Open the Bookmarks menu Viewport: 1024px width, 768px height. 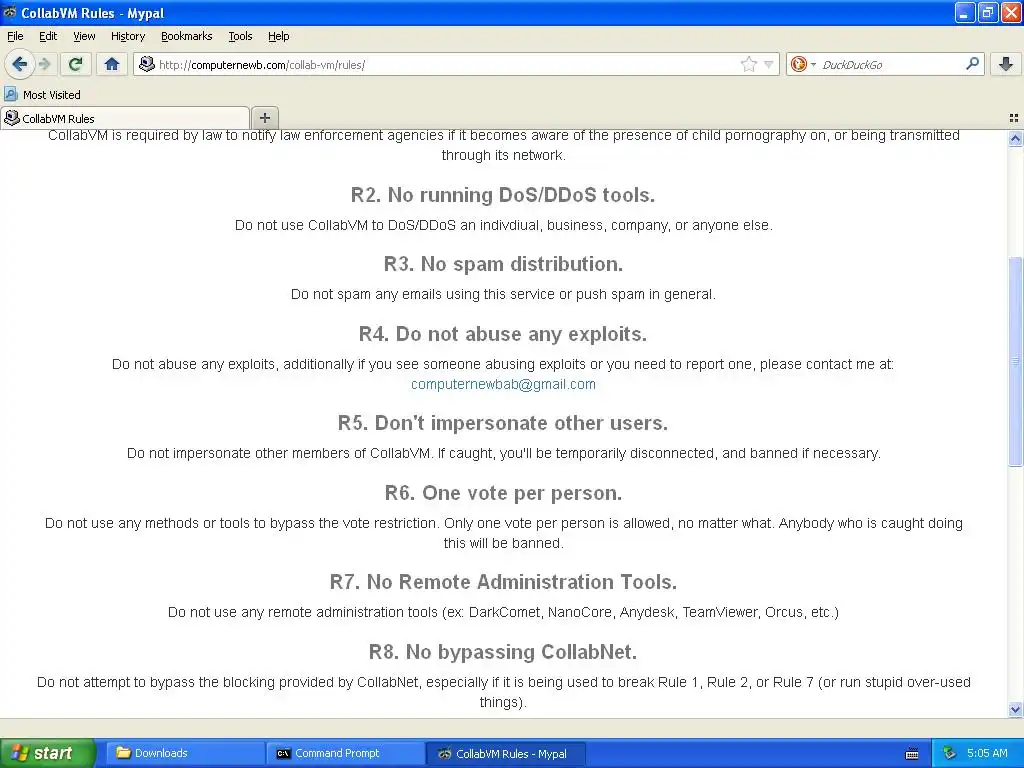coord(187,37)
